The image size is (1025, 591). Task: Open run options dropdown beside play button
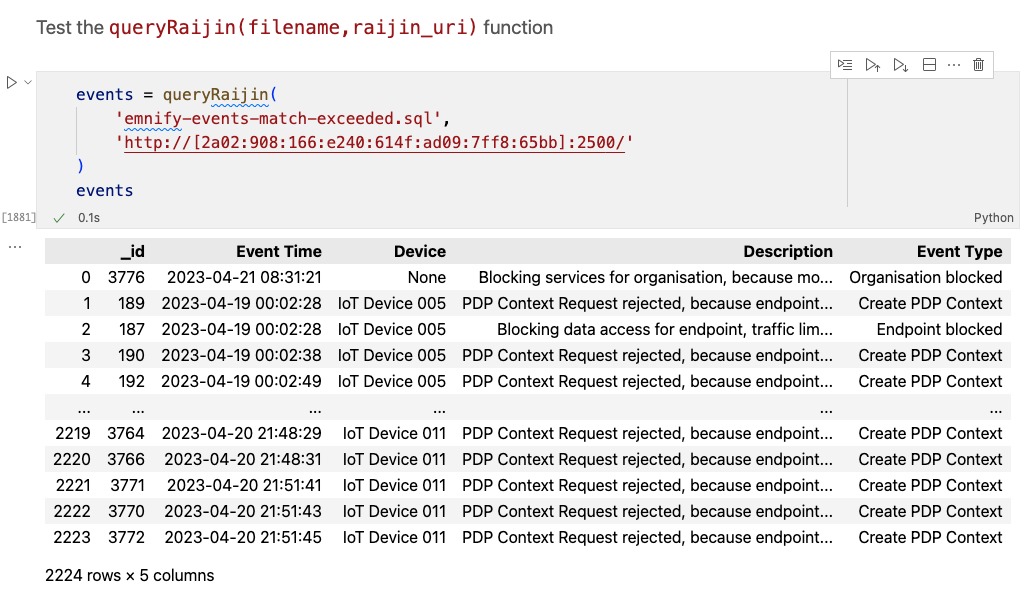click(x=28, y=82)
